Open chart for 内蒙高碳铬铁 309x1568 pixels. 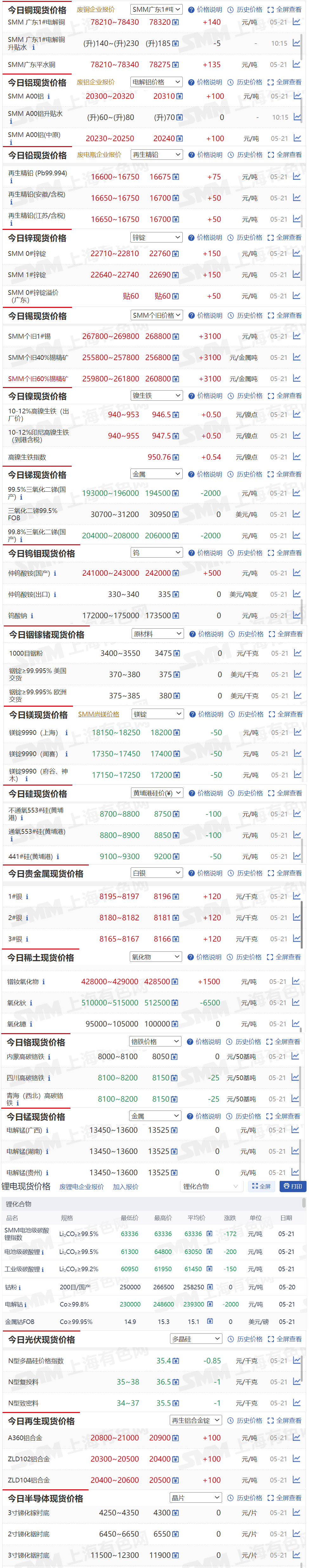(x=295, y=1057)
